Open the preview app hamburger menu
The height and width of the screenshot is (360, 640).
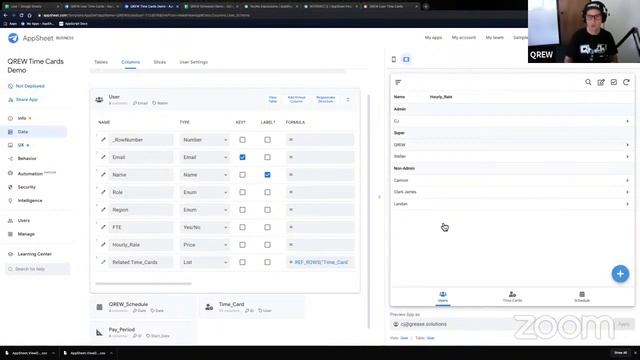pos(398,82)
